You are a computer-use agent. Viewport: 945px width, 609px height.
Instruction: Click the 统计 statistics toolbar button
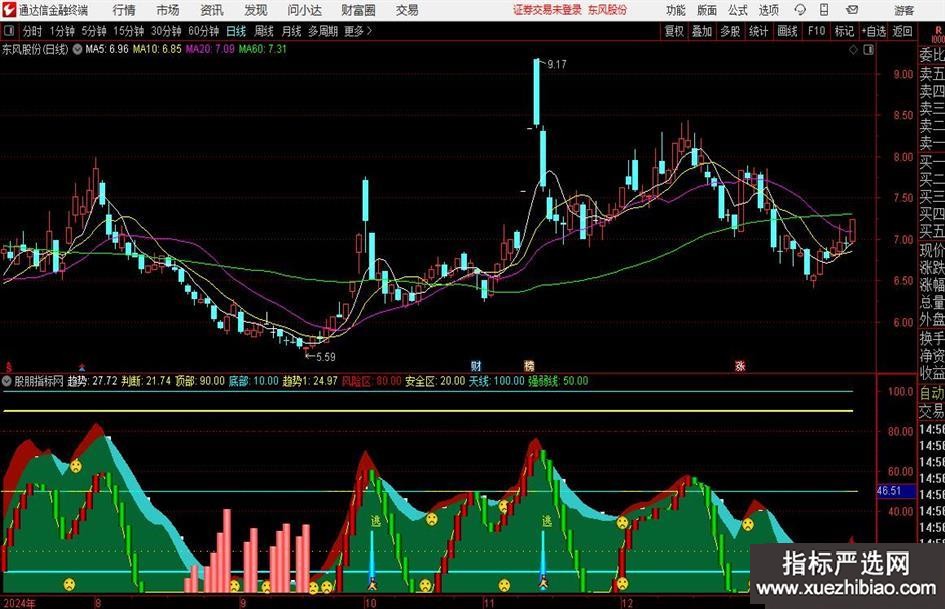(x=759, y=31)
